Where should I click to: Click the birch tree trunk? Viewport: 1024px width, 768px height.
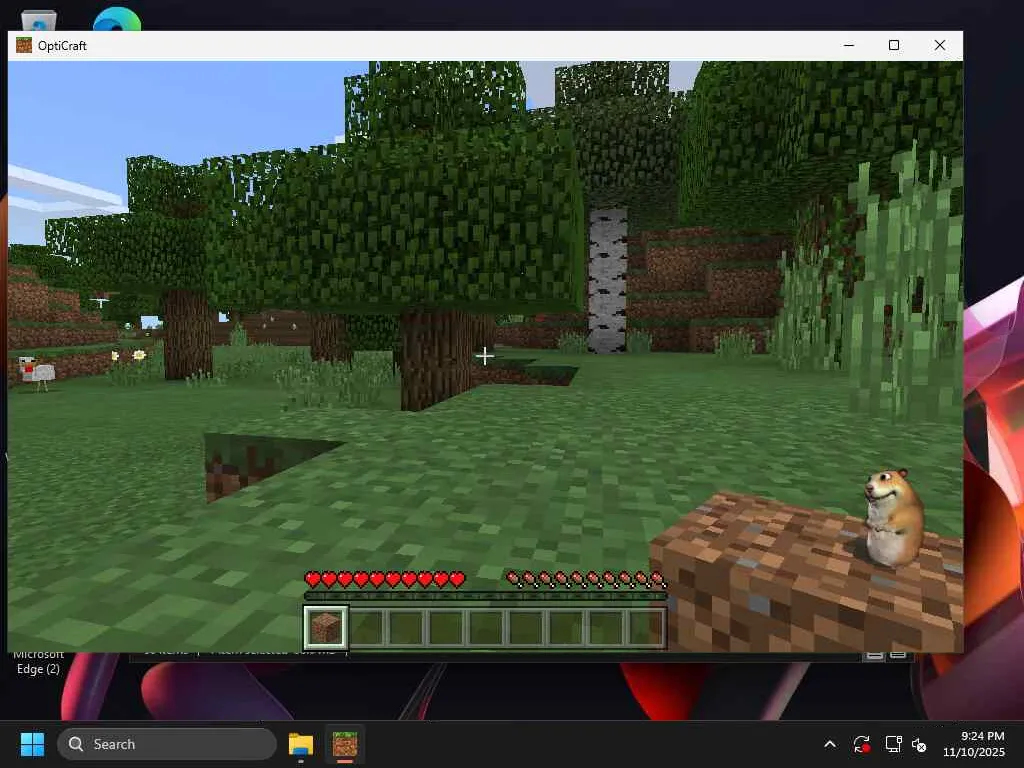[x=607, y=281]
